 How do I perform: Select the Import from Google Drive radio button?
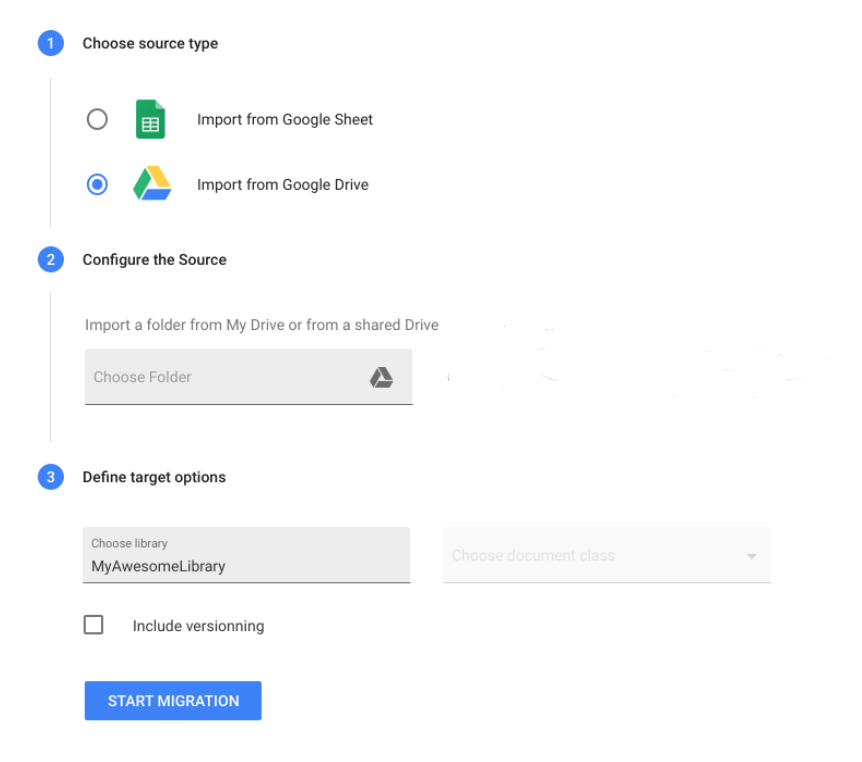pos(97,184)
